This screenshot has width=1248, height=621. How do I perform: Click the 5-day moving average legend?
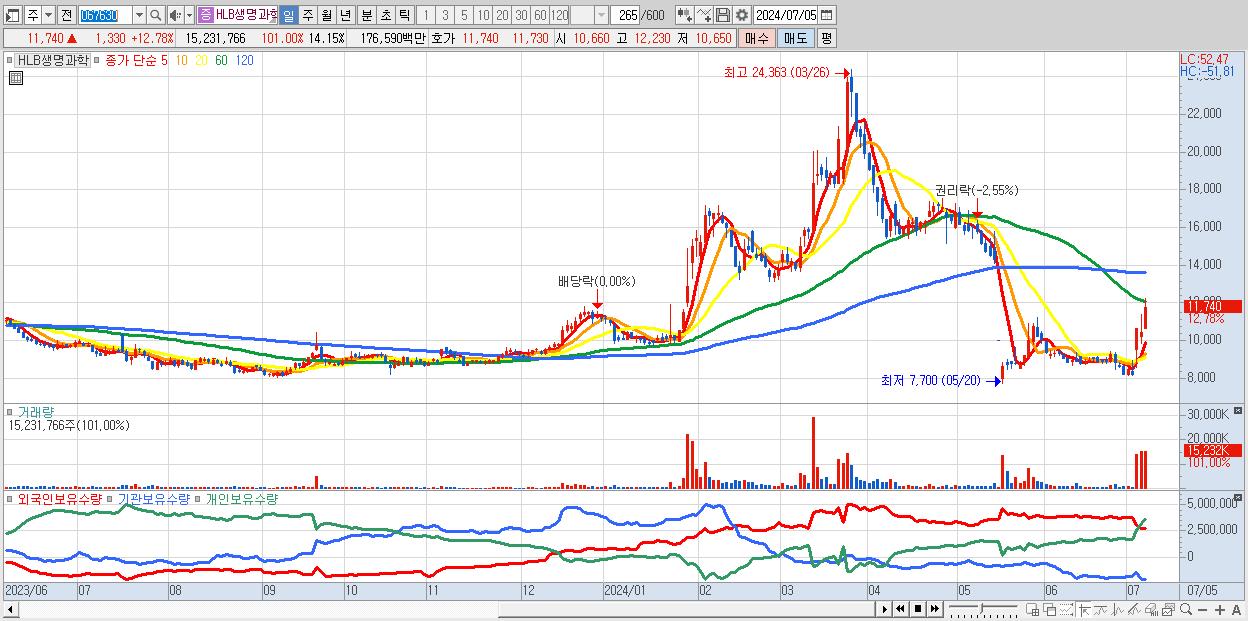click(164, 60)
